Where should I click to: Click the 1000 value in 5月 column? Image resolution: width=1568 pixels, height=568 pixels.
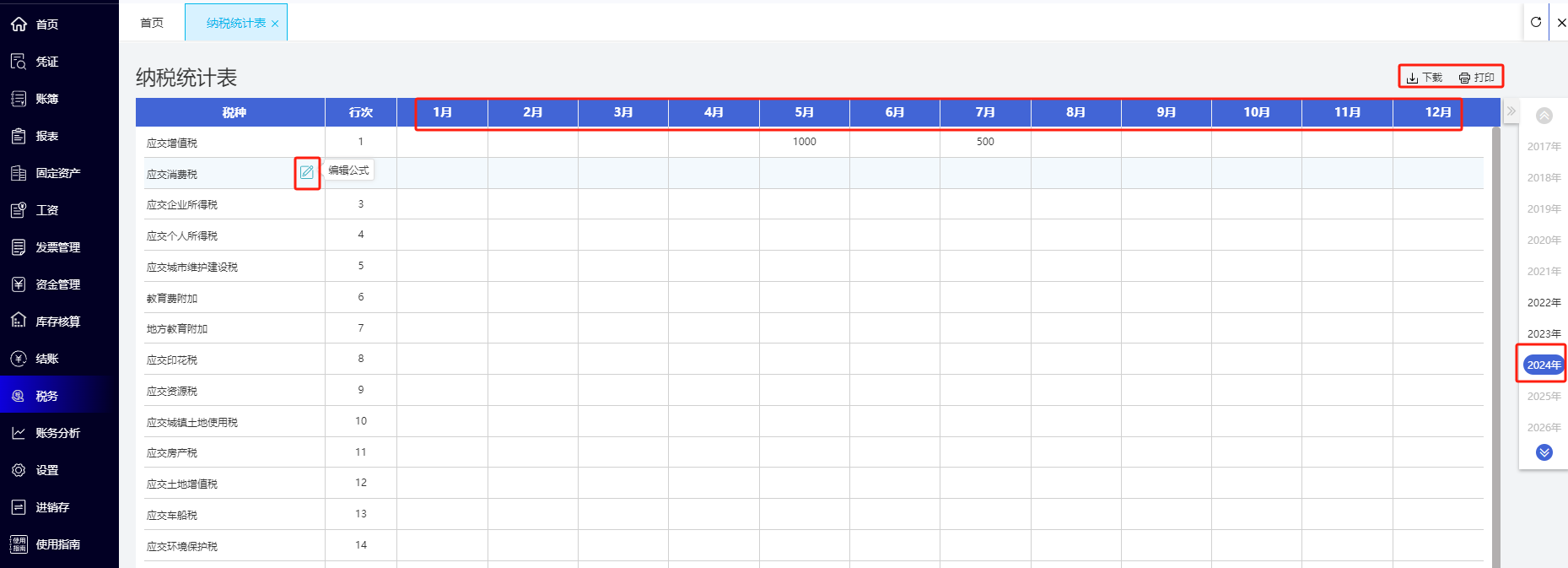[x=805, y=142]
